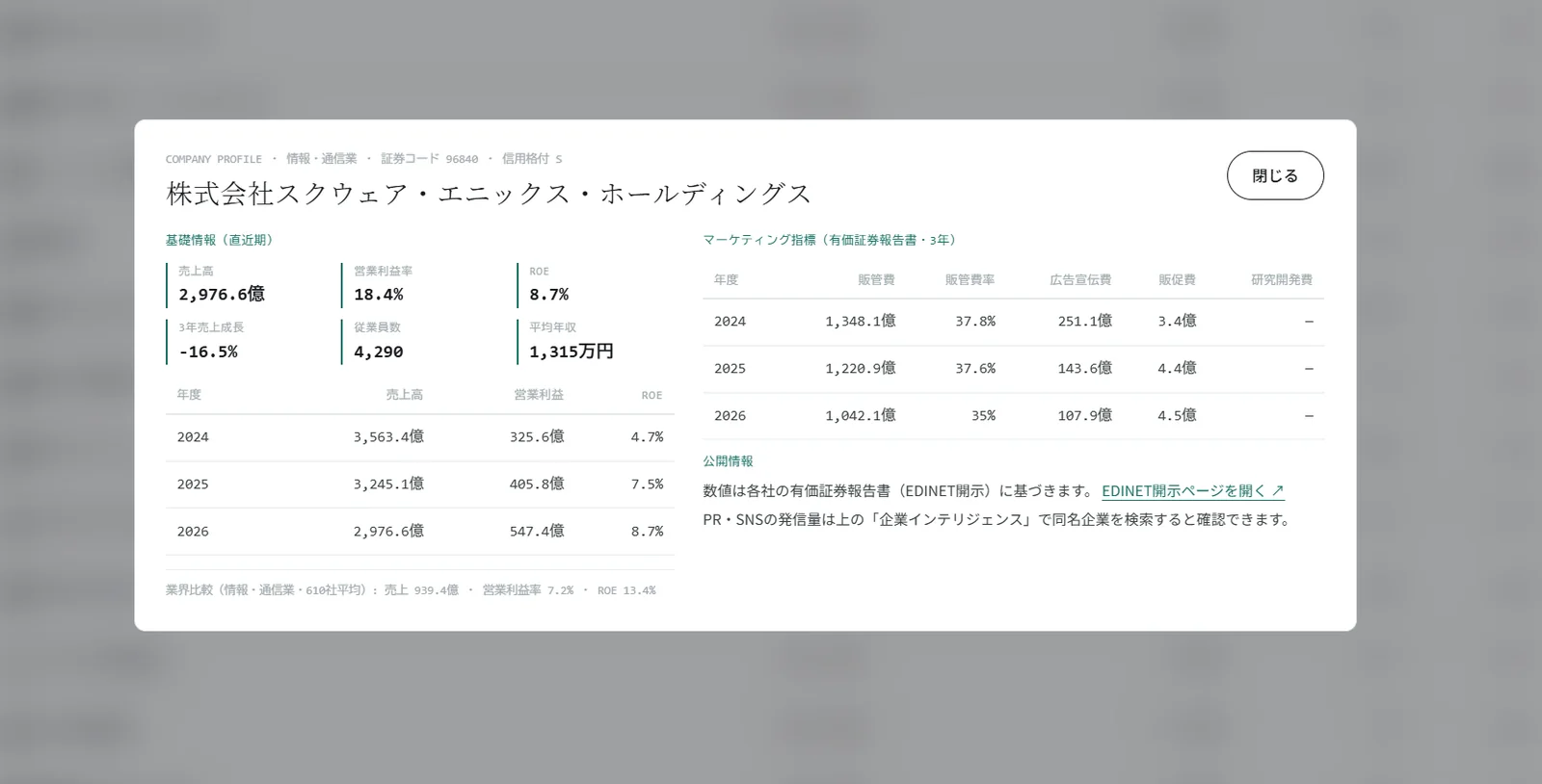
Task: Click the 販管費率 column header
Action: click(970, 279)
